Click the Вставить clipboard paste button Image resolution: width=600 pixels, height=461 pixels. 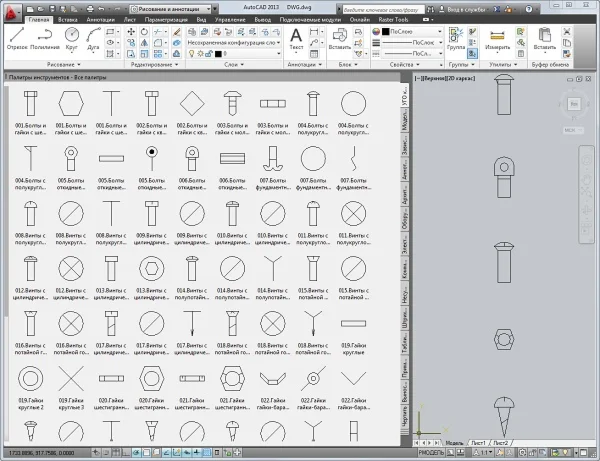point(544,36)
